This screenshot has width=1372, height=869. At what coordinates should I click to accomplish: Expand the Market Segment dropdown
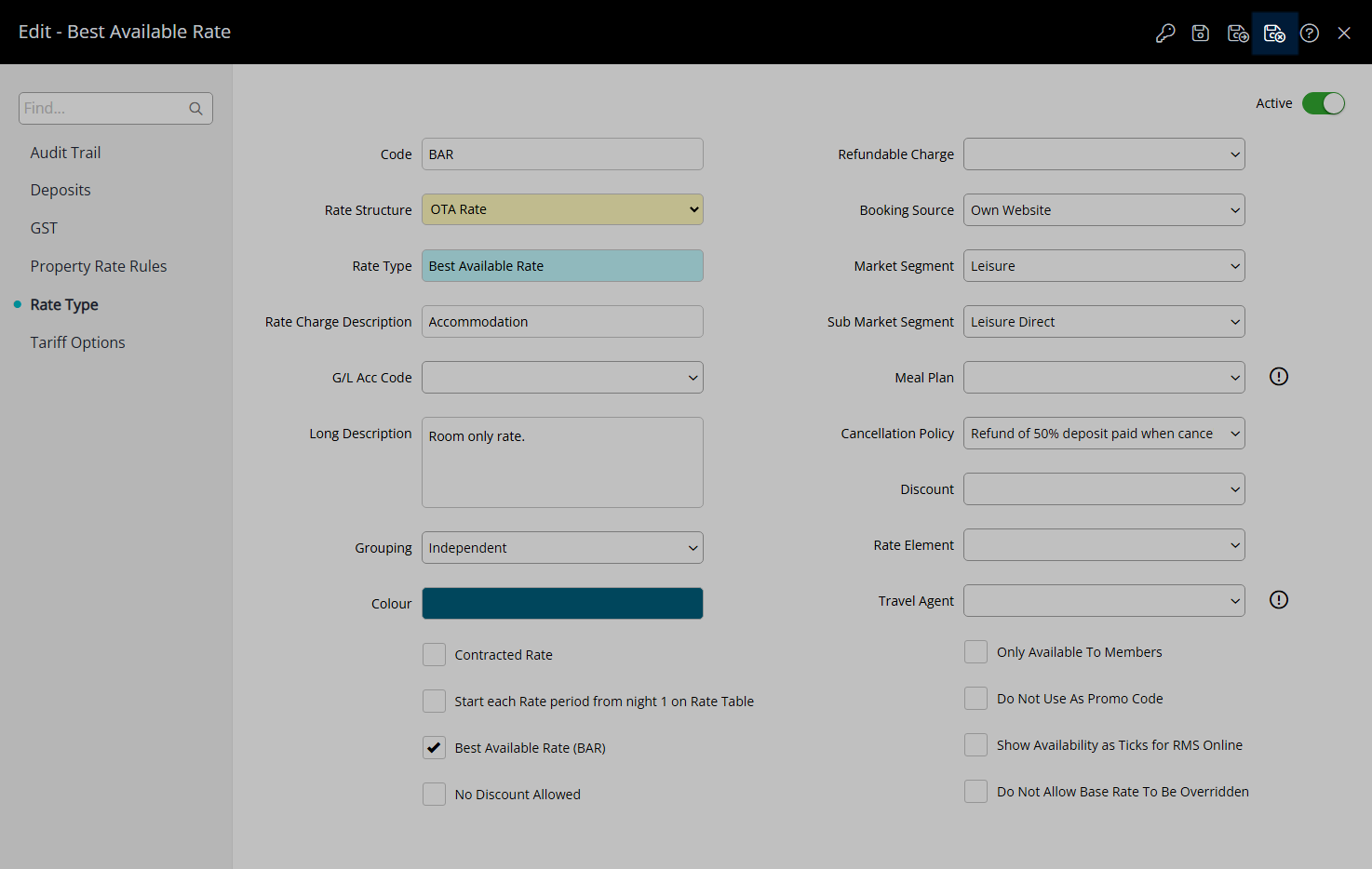pyautogui.click(x=1104, y=266)
